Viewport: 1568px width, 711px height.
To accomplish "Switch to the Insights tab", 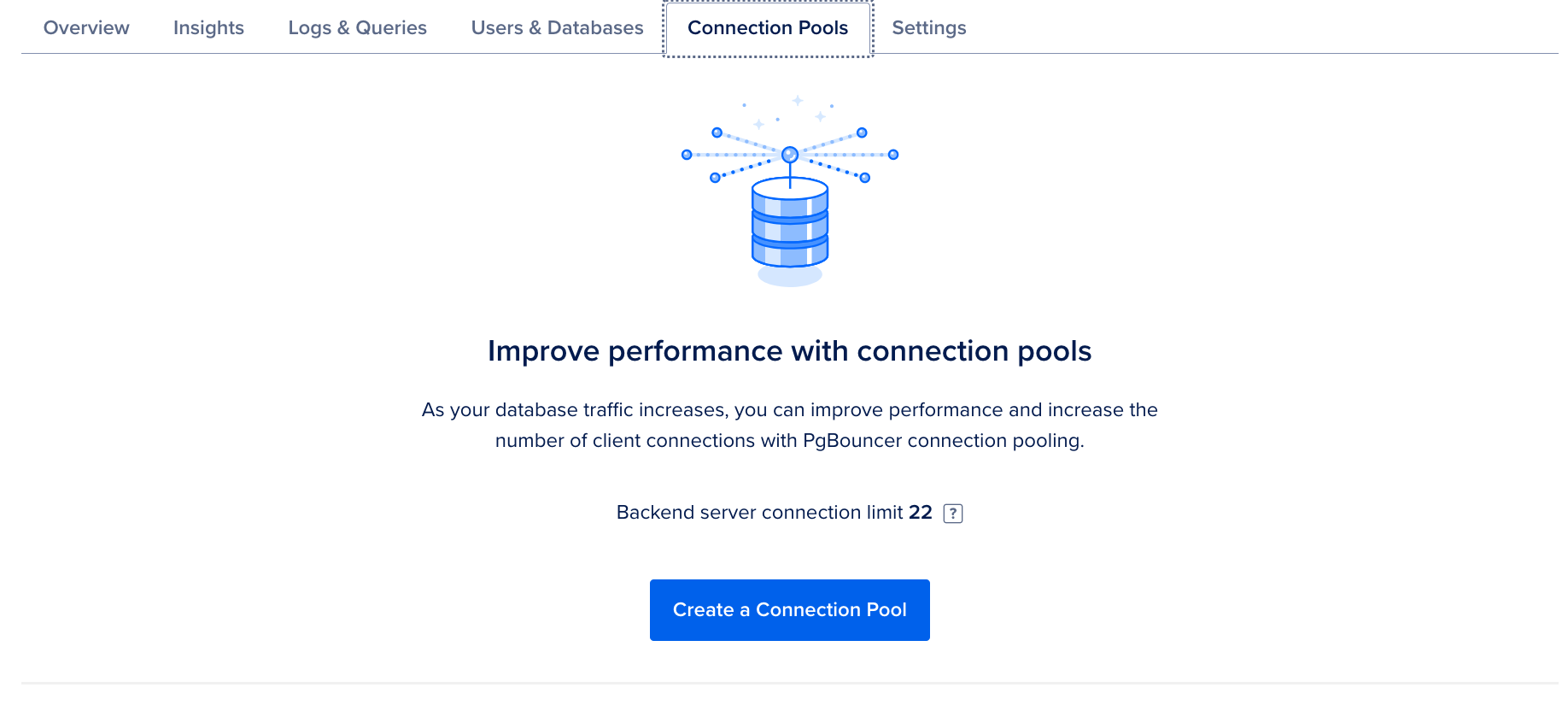I will pos(208,28).
